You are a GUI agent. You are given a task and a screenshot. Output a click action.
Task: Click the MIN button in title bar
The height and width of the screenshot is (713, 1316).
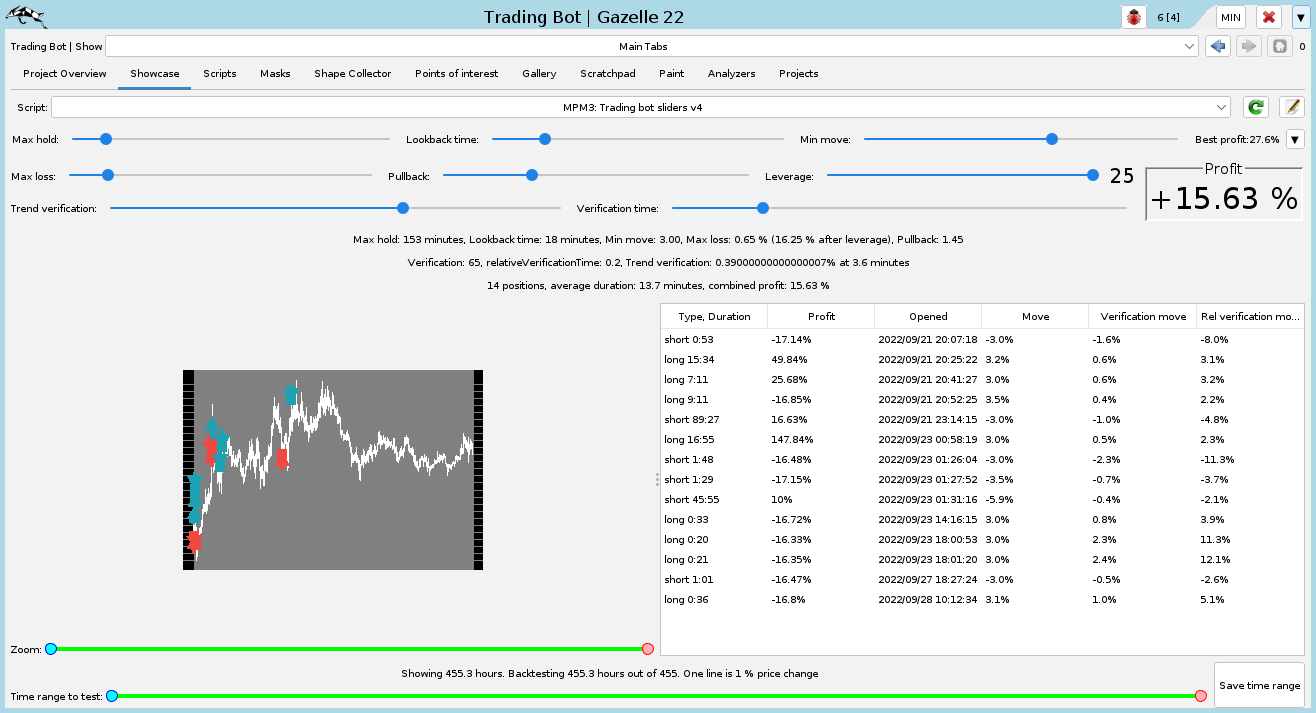coord(1230,17)
